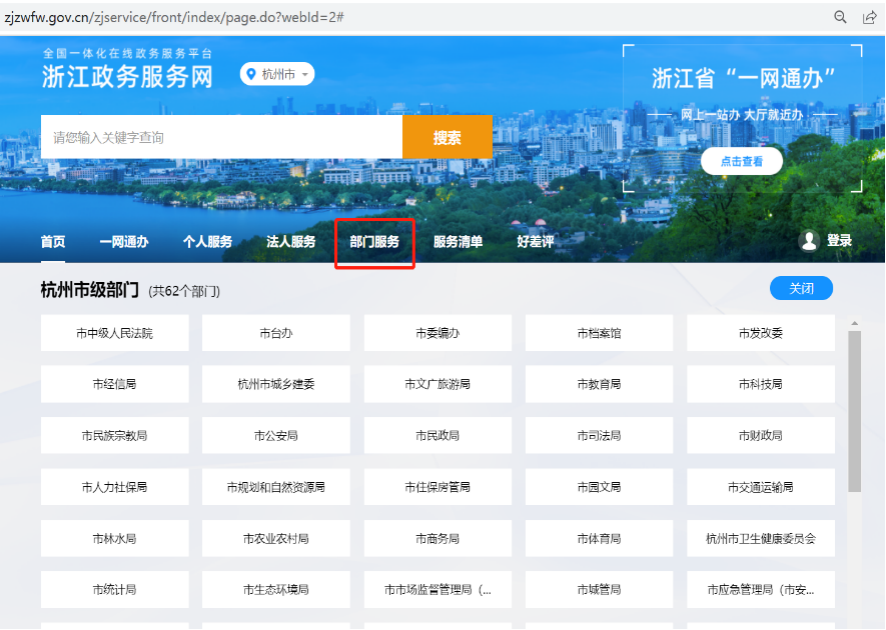Image resolution: width=886 pixels, height=630 pixels.
Task: Open the 杭州市 city selector dropdown
Action: [x=277, y=75]
